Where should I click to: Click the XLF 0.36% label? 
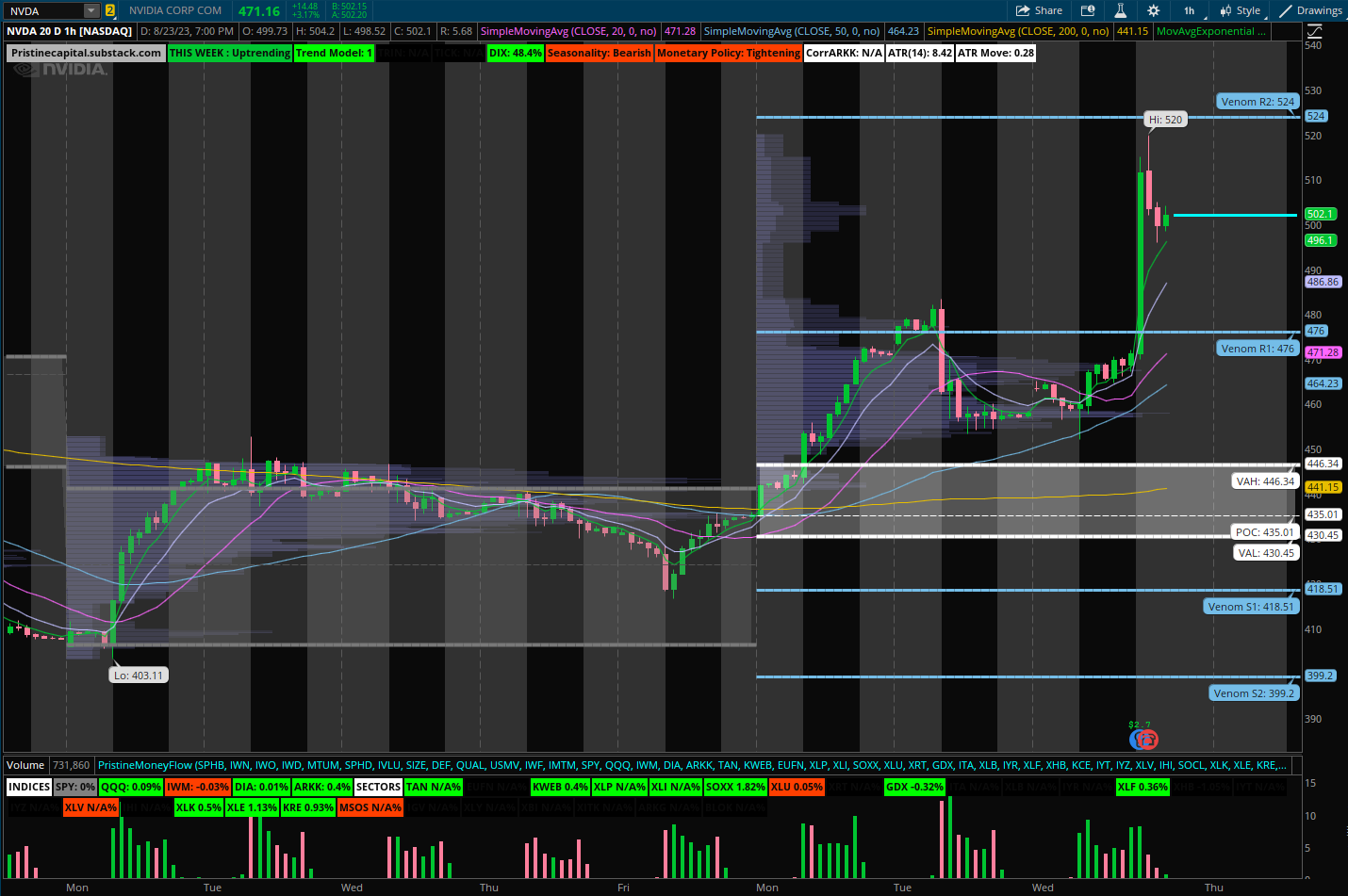1143,787
